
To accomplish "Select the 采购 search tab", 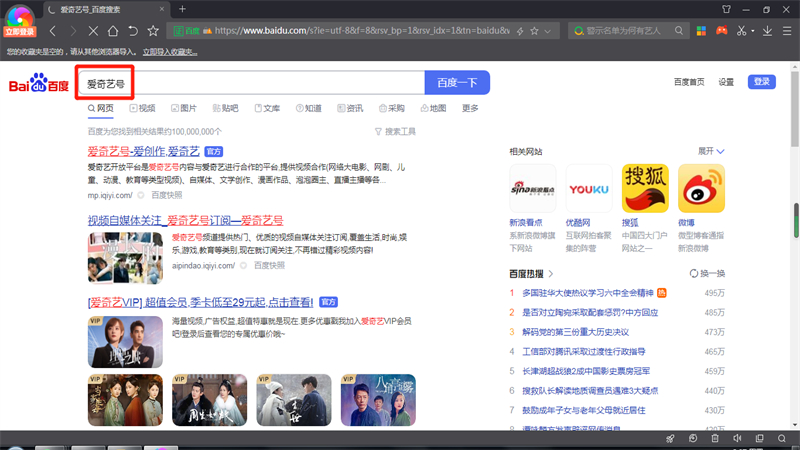I will (392, 108).
